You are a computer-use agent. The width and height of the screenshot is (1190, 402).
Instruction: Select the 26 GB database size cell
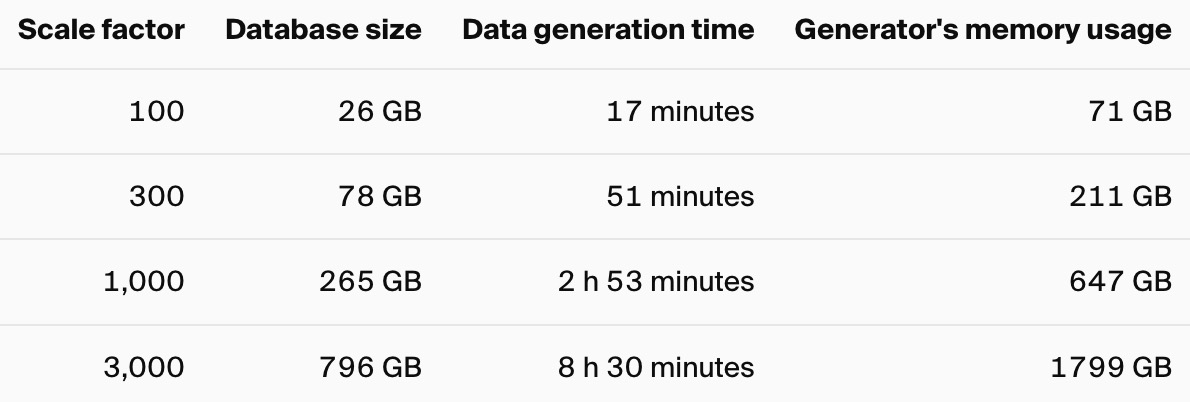point(379,111)
